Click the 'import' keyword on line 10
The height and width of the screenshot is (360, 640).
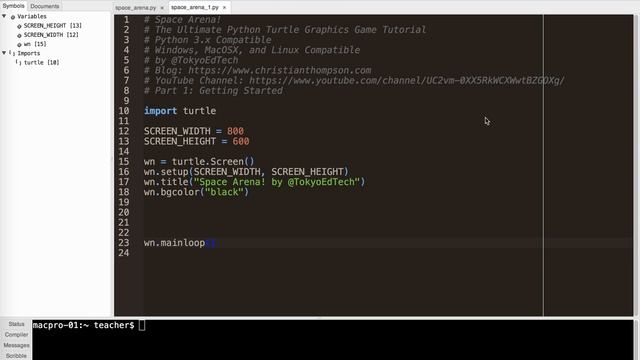160,111
